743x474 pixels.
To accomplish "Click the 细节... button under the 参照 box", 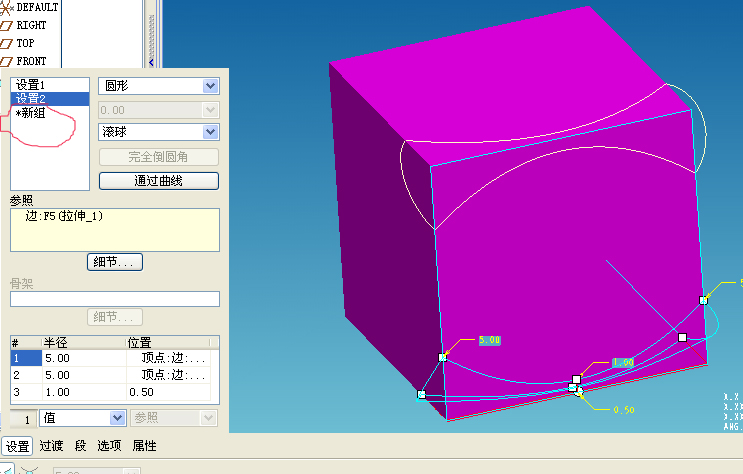I will (115, 262).
